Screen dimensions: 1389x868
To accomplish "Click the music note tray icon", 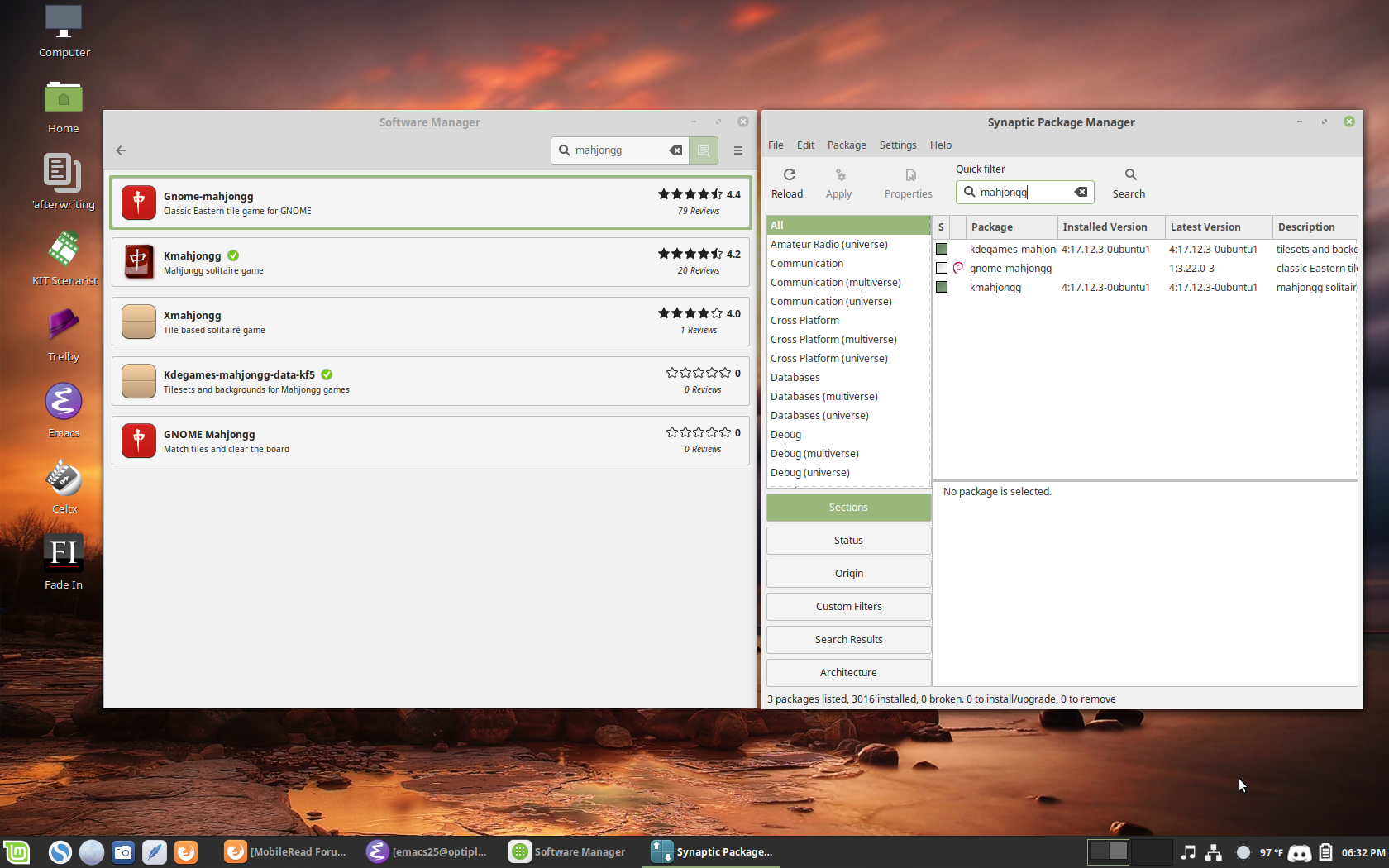I will 1188,852.
